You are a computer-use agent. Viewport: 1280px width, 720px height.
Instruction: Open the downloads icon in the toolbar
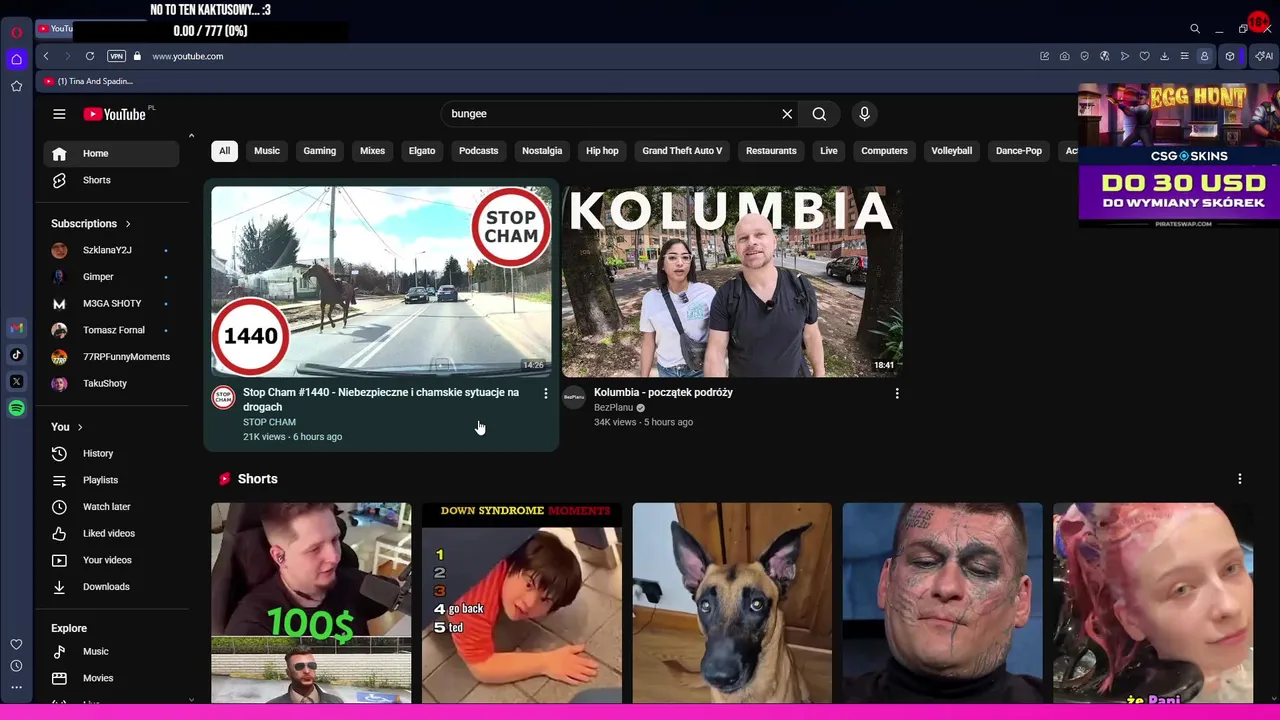1164,56
